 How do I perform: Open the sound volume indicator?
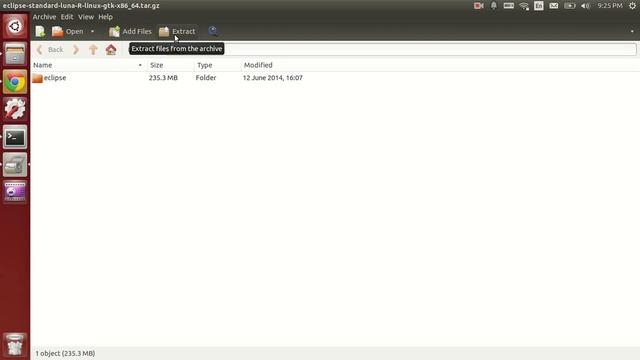coord(585,6)
